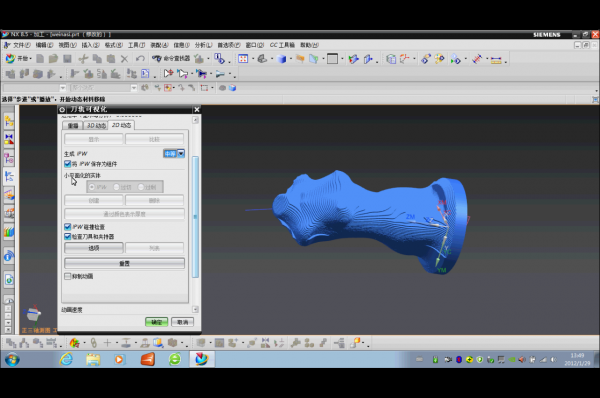Open the Command Finder (命令查找器)
Viewport: 600px width, 398px height.
pyautogui.click(x=171, y=59)
